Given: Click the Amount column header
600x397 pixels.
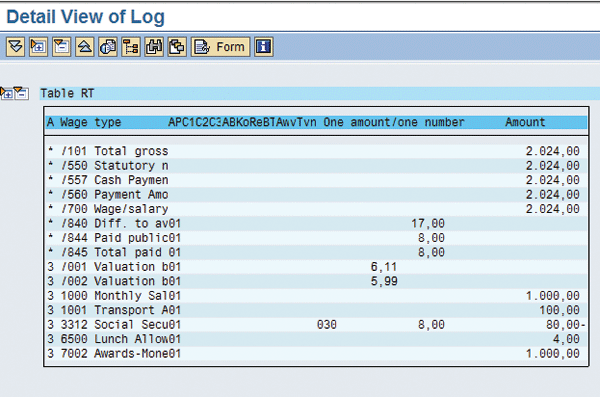Looking at the screenshot, I should coord(525,122).
